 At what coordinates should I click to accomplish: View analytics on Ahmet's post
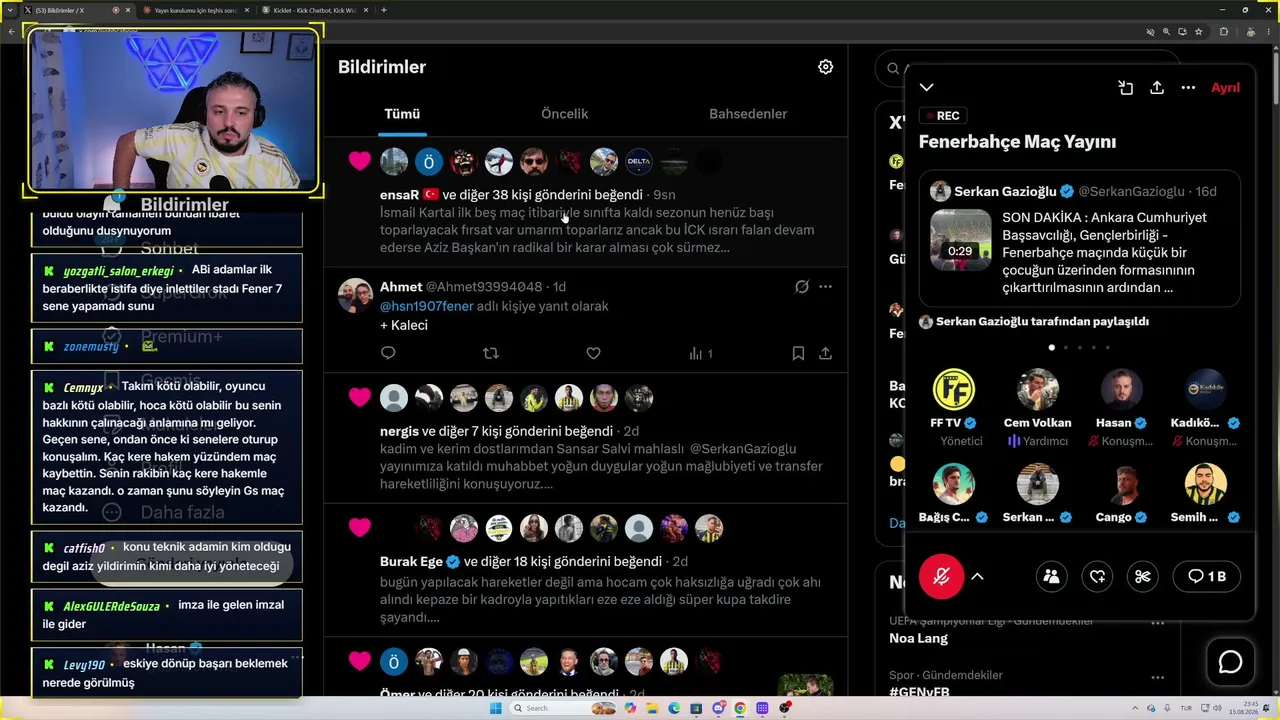click(701, 353)
